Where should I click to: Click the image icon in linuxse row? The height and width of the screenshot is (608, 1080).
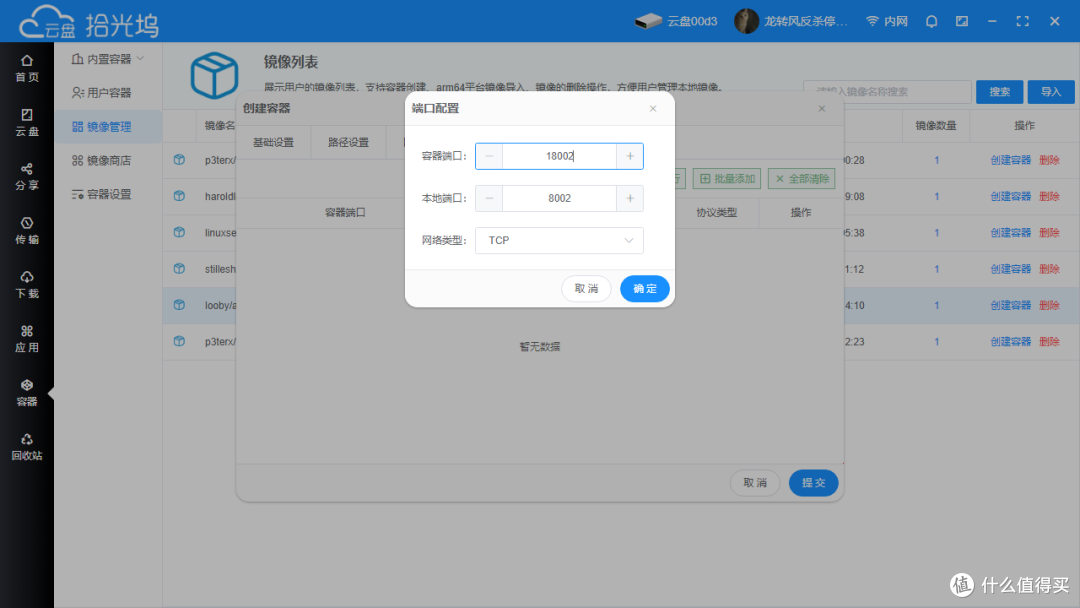(x=179, y=232)
